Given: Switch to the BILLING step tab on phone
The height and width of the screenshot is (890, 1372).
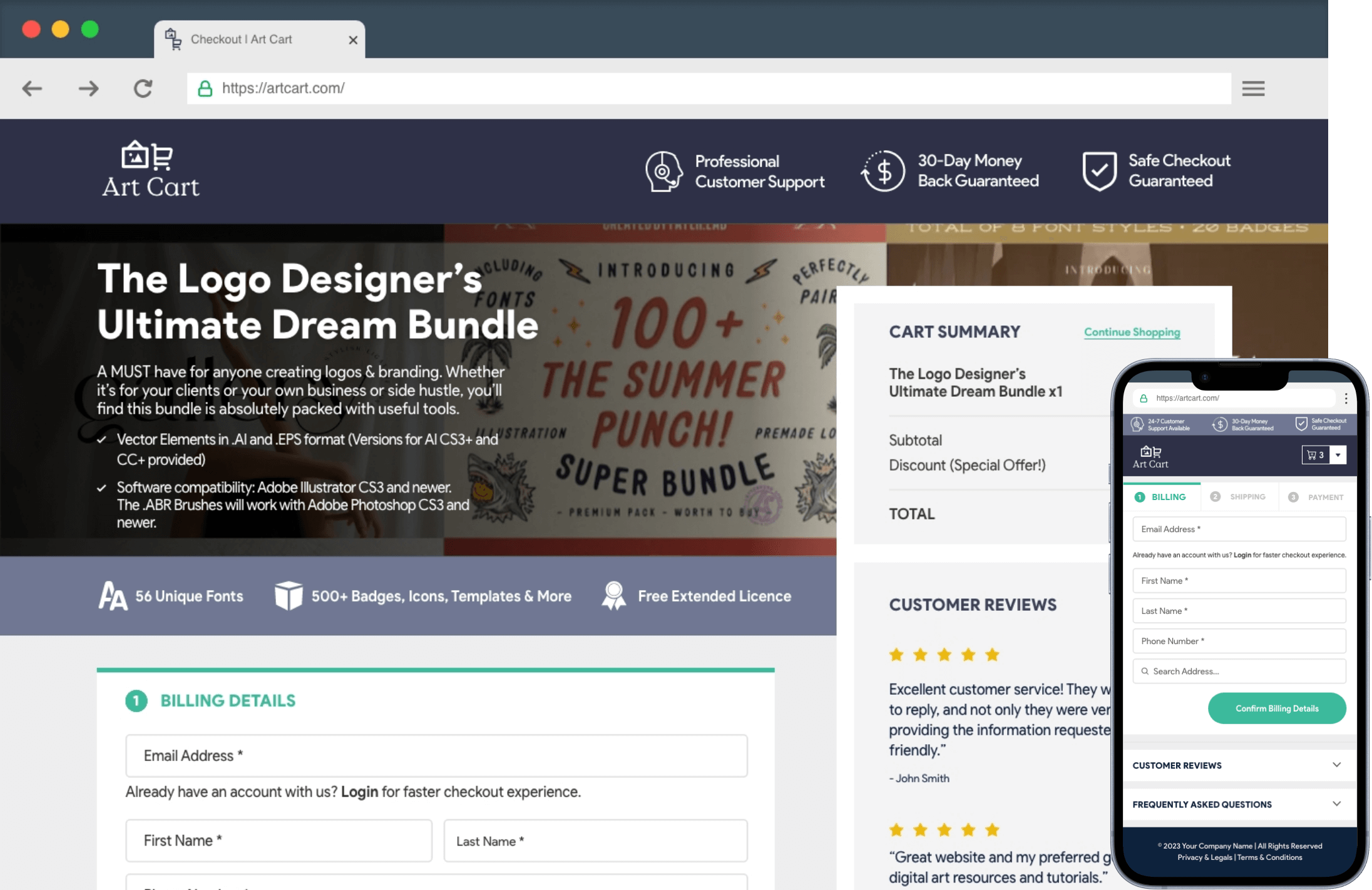Looking at the screenshot, I should 1162,497.
